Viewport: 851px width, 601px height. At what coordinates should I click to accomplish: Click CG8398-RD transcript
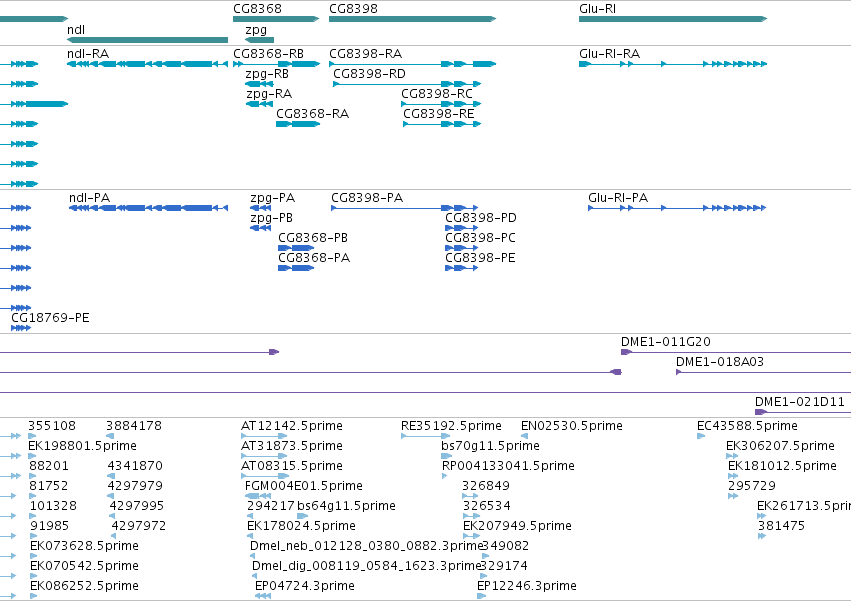(x=407, y=84)
